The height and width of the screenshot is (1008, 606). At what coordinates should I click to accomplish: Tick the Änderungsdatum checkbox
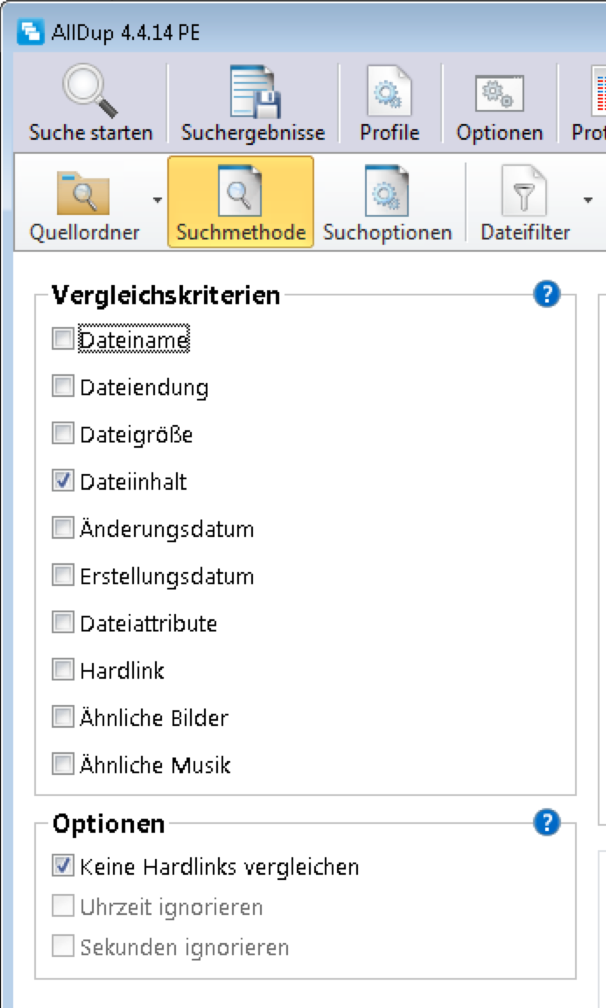(x=63, y=528)
